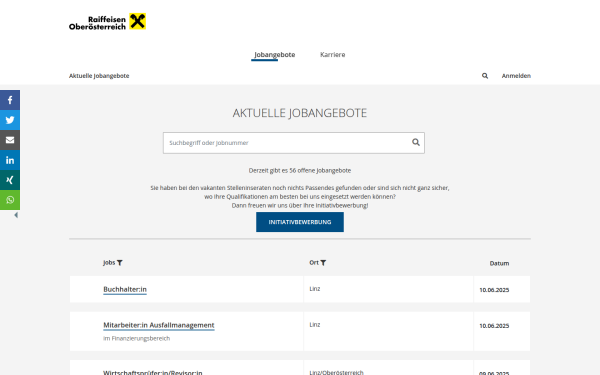
Task: Click 'im Finanzierungsbereich' subtitle text
Action: 137,338
